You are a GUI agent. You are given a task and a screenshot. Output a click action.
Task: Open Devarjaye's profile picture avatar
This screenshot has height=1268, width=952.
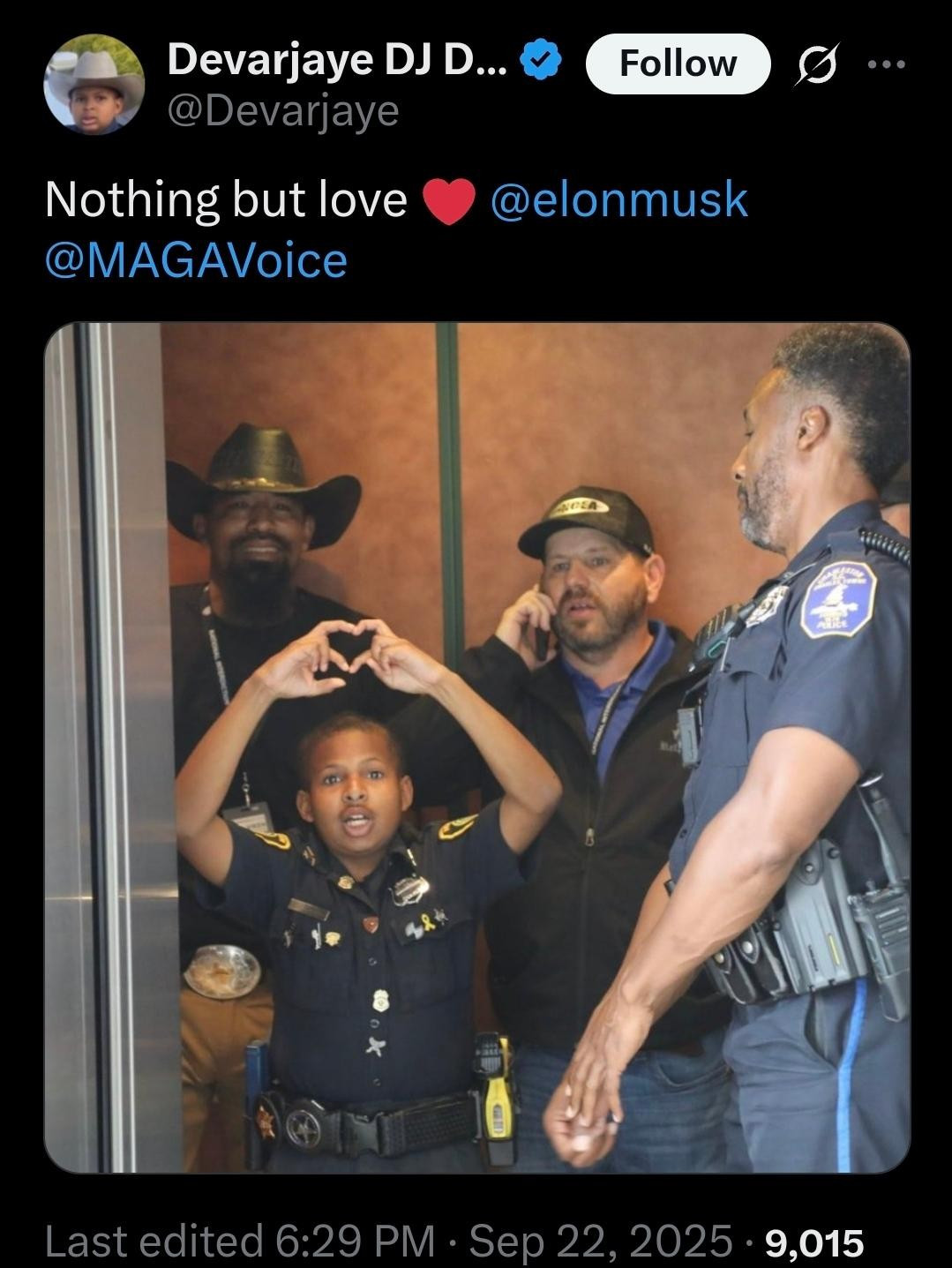click(94, 85)
